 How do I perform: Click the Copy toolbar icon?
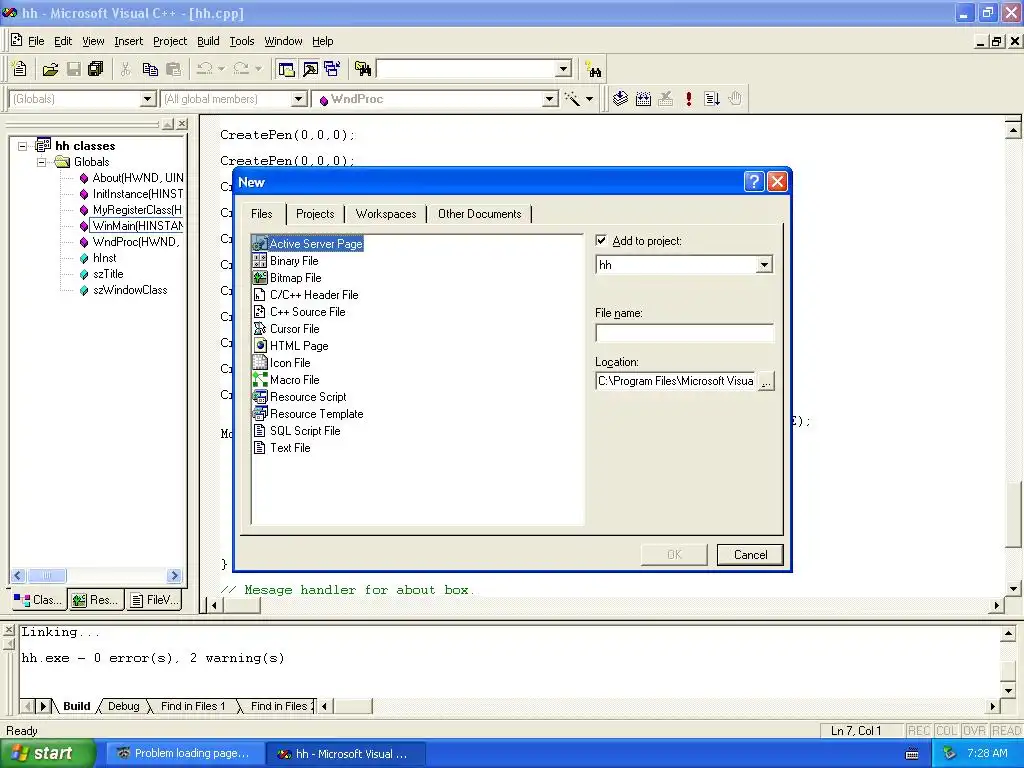[x=150, y=69]
